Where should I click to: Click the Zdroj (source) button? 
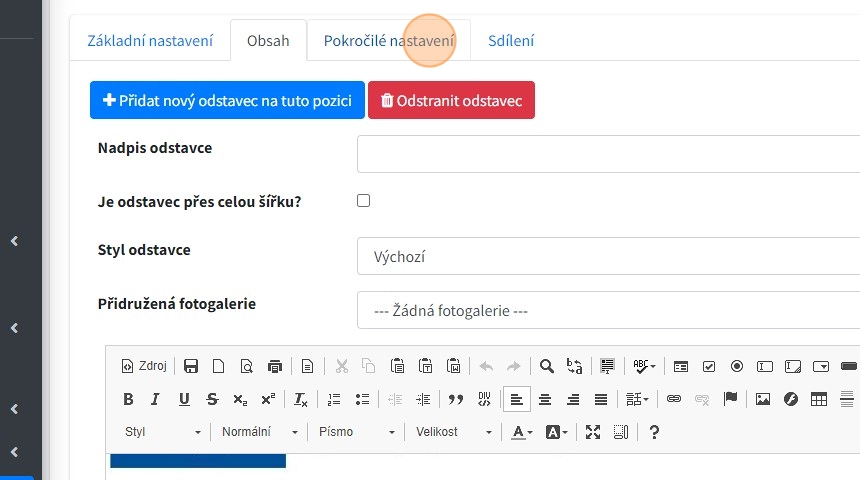point(144,366)
